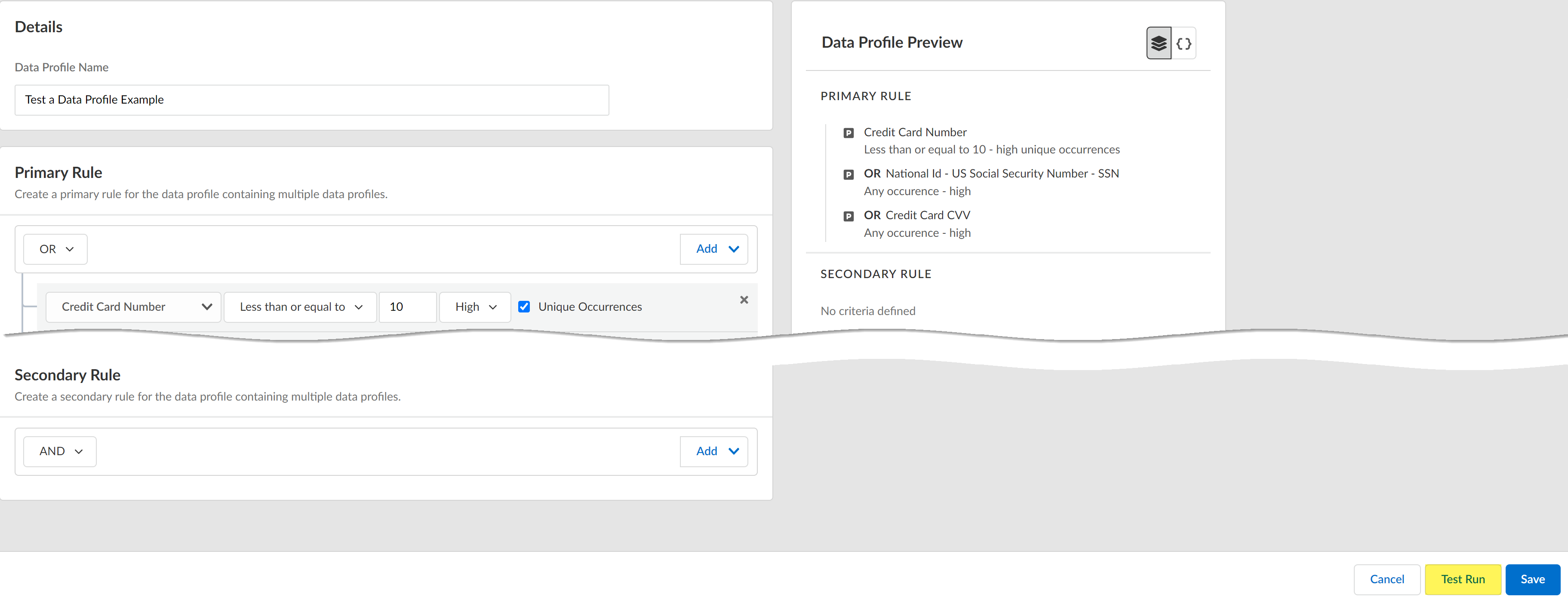Click the Data Profile Name field
Screen dimensions: 1568x600
tap(312, 100)
